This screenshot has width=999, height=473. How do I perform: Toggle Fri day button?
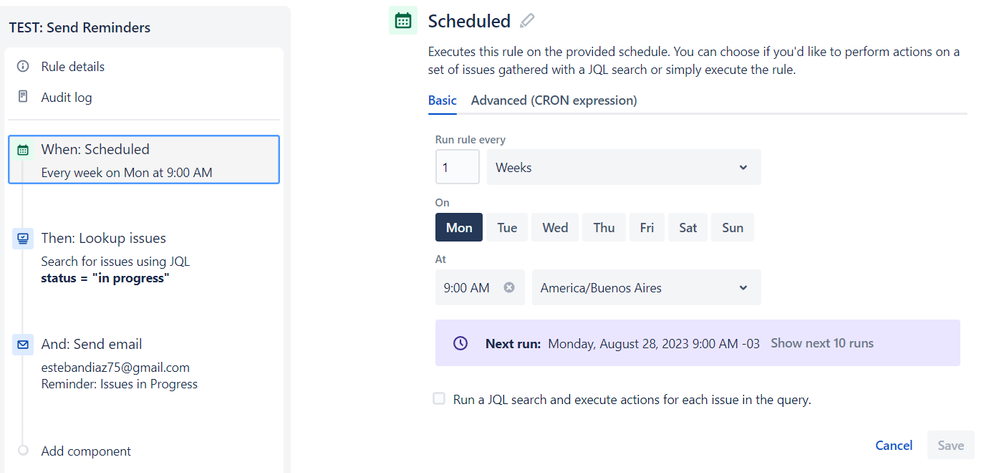(x=647, y=228)
